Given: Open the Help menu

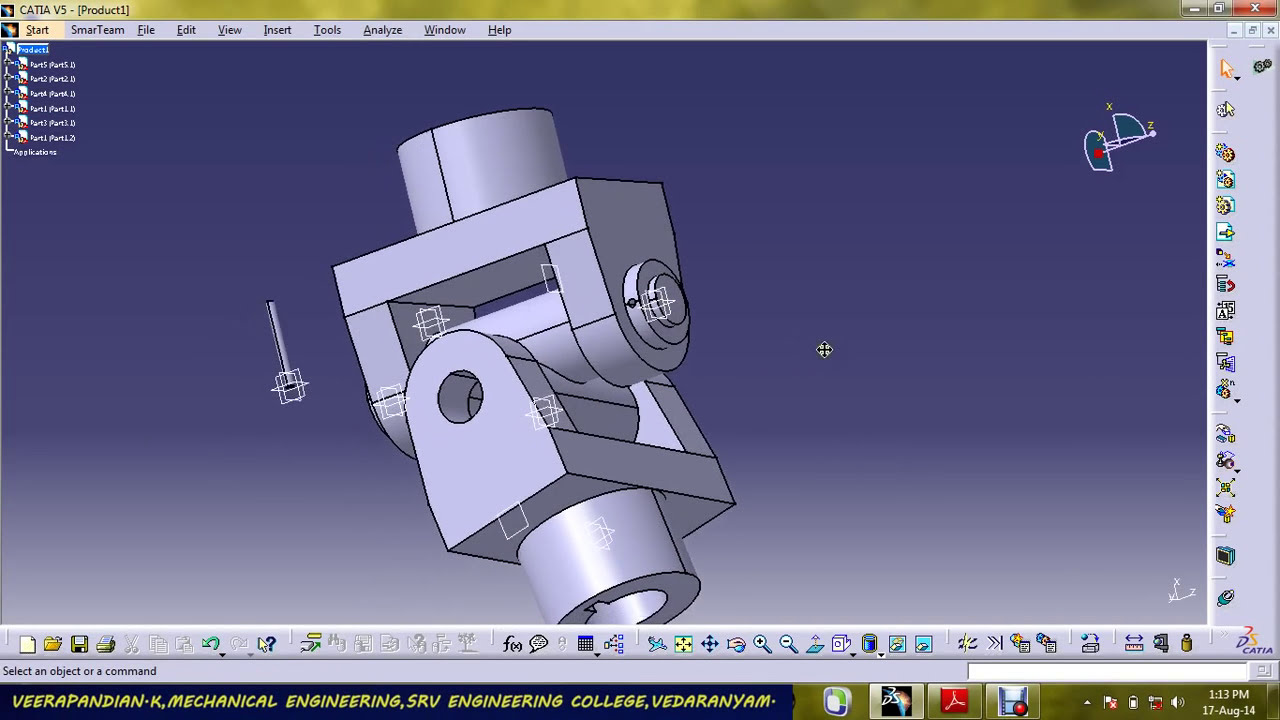Looking at the screenshot, I should coord(499,30).
